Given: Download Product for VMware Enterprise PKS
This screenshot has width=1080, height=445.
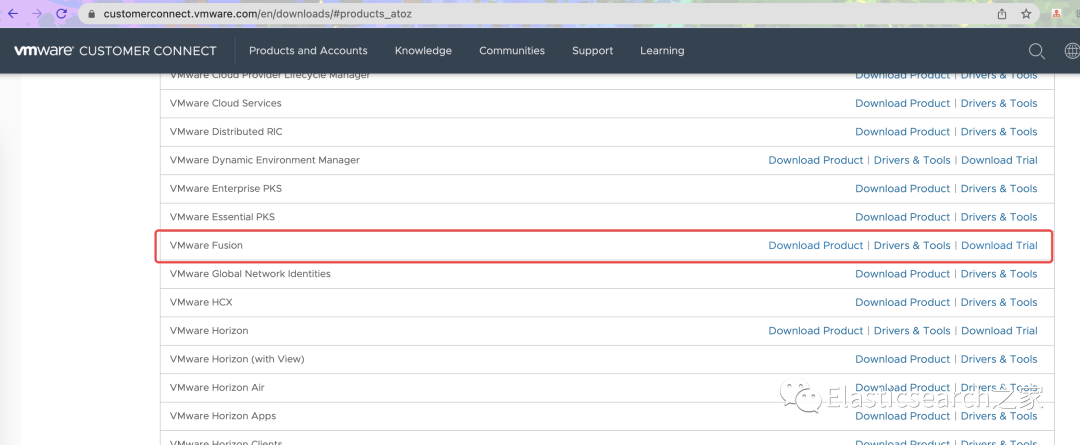Looking at the screenshot, I should 902,189.
